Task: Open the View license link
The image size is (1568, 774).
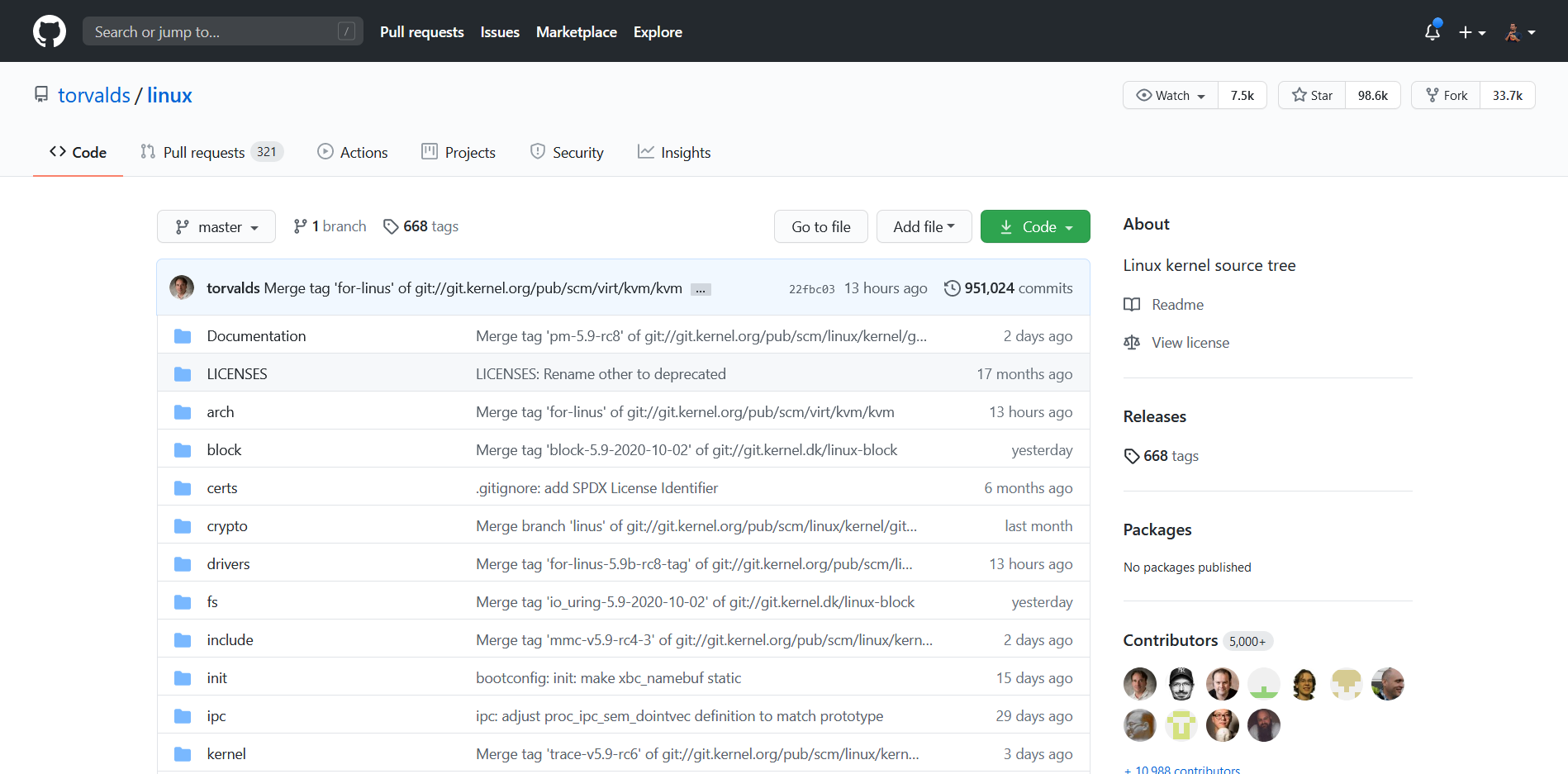Action: [1176, 343]
